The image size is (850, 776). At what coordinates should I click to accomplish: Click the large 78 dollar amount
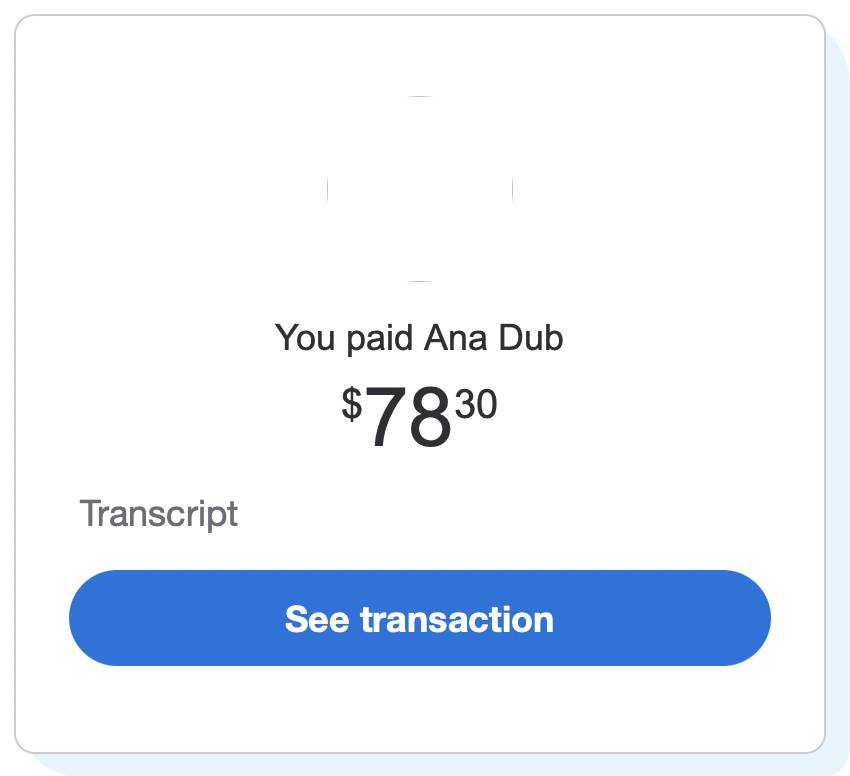(x=407, y=420)
